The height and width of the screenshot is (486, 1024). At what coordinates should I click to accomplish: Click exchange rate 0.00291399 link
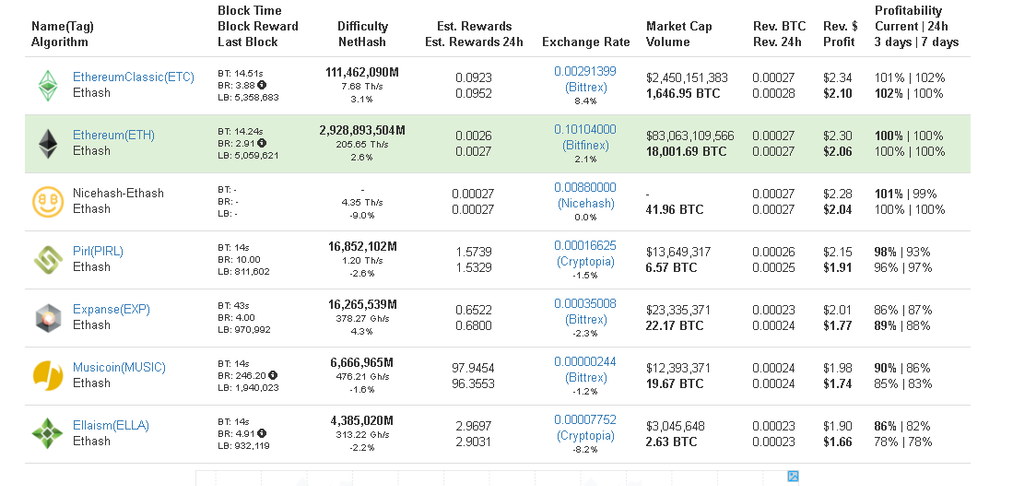pos(585,71)
